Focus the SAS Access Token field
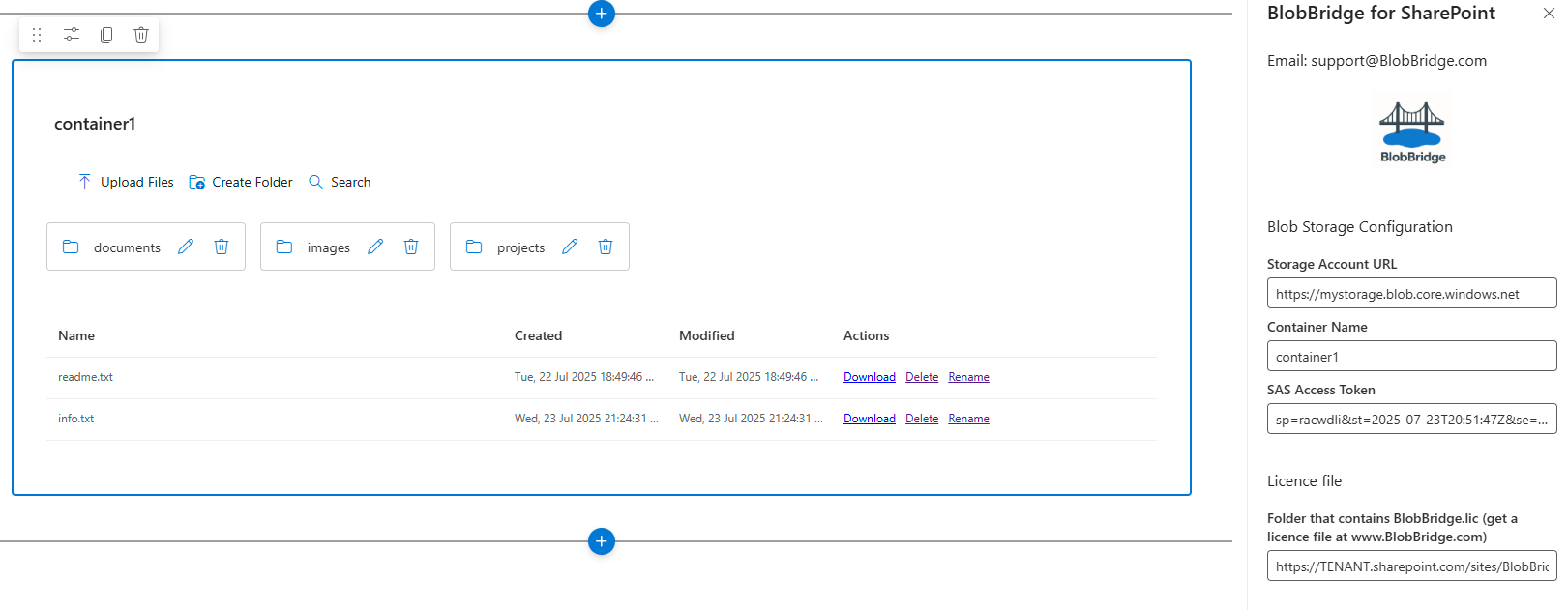Screen dimensions: 1568x610 click(x=1411, y=420)
